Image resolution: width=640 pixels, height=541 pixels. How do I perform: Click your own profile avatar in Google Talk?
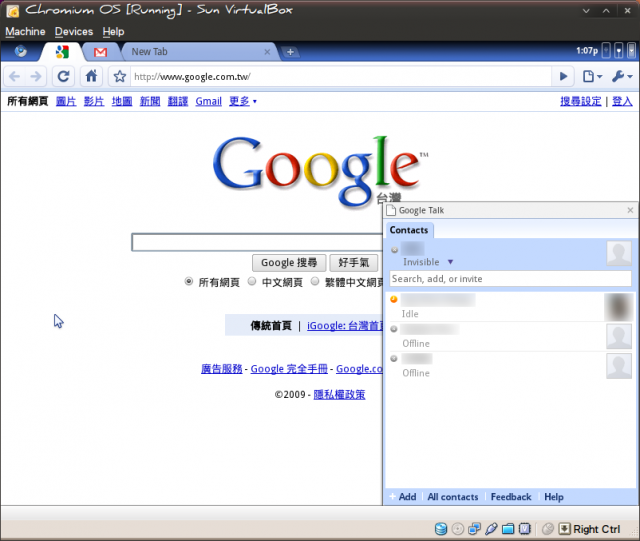[x=619, y=253]
